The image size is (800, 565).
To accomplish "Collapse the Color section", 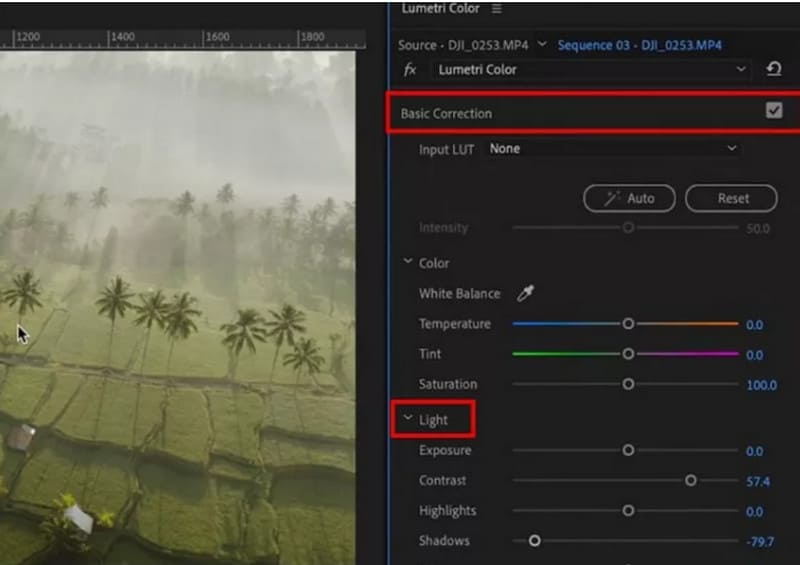I will [x=407, y=263].
